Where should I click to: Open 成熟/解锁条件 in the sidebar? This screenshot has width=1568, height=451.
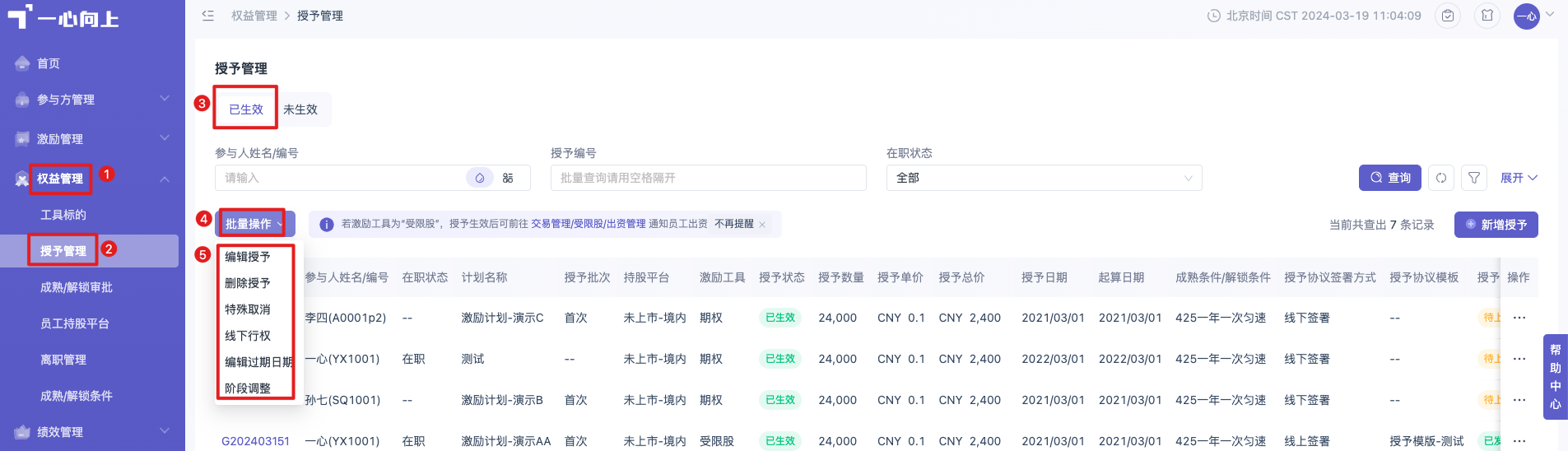tap(77, 396)
